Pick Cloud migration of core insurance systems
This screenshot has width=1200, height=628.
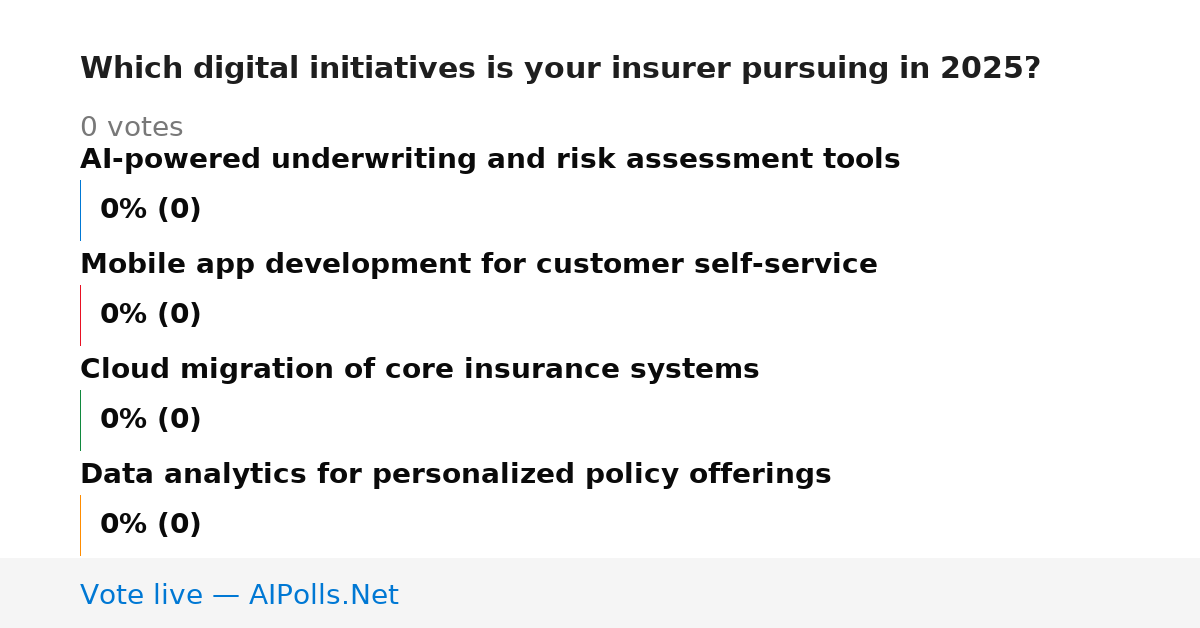click(x=420, y=370)
